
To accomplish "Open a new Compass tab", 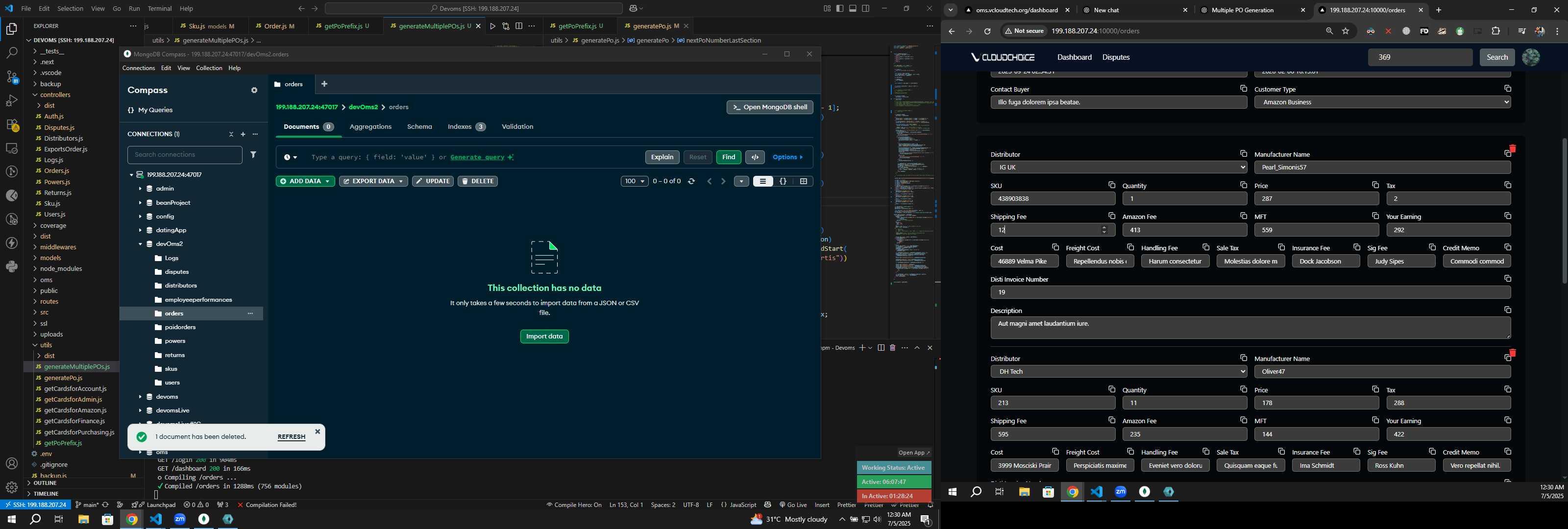I will 324,84.
